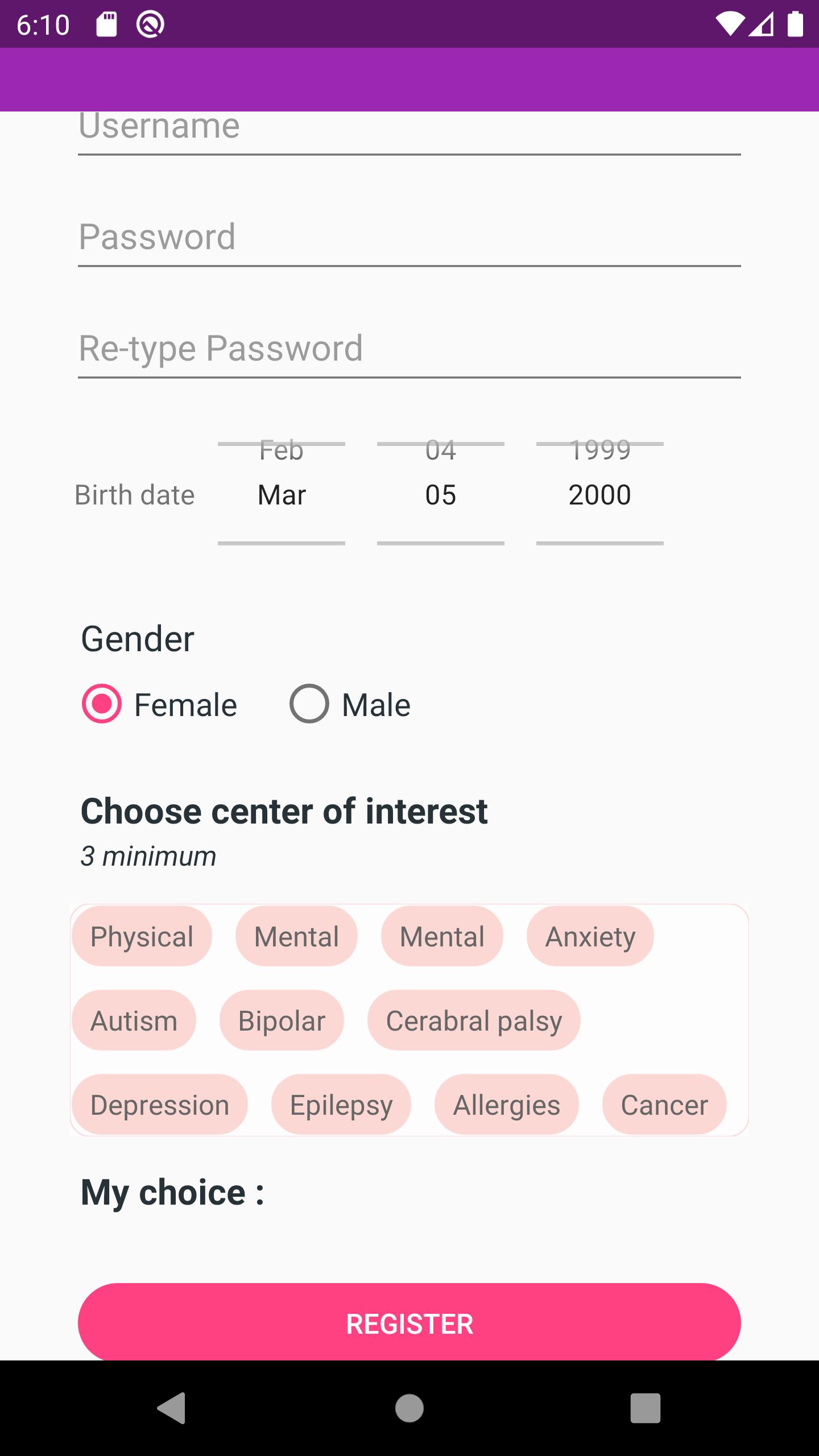Choose 1999 in the year picker

600,450
